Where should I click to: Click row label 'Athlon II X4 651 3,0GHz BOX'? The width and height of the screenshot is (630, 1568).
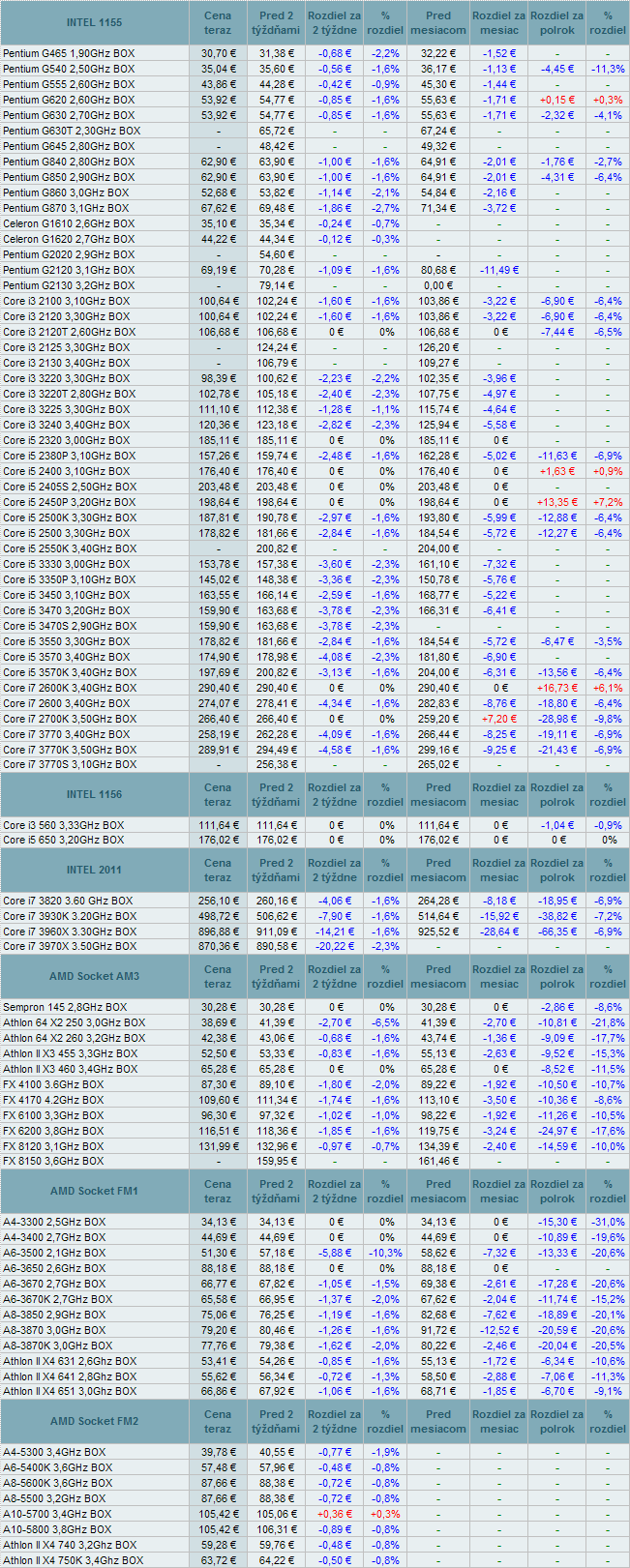pyautogui.click(x=70, y=1391)
